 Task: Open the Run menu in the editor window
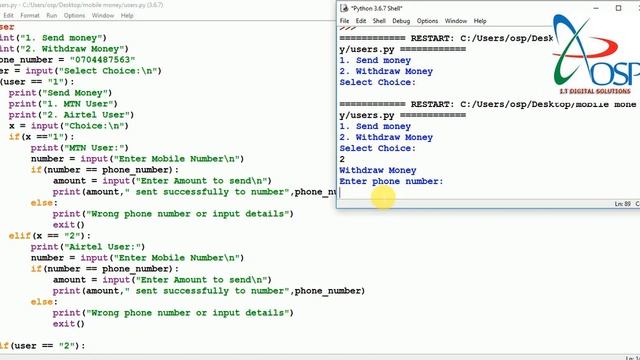[x=52, y=16]
